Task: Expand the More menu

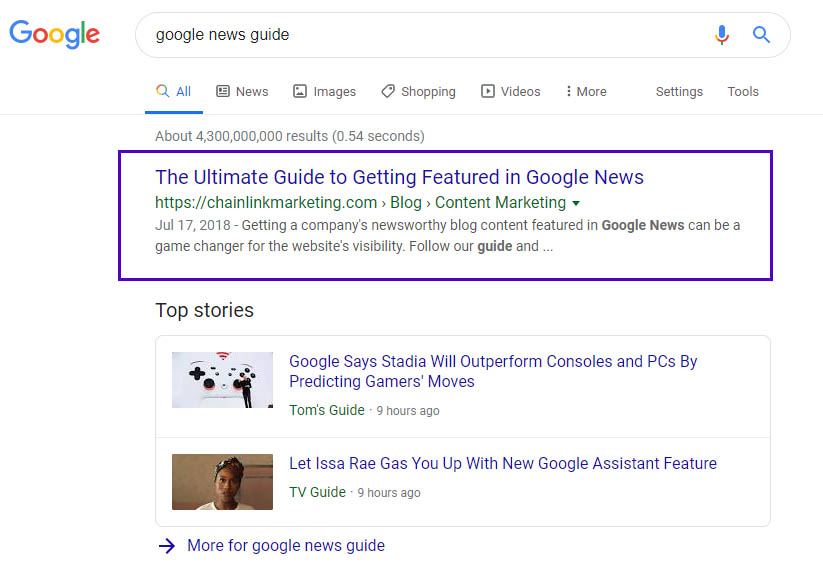Action: [x=586, y=91]
